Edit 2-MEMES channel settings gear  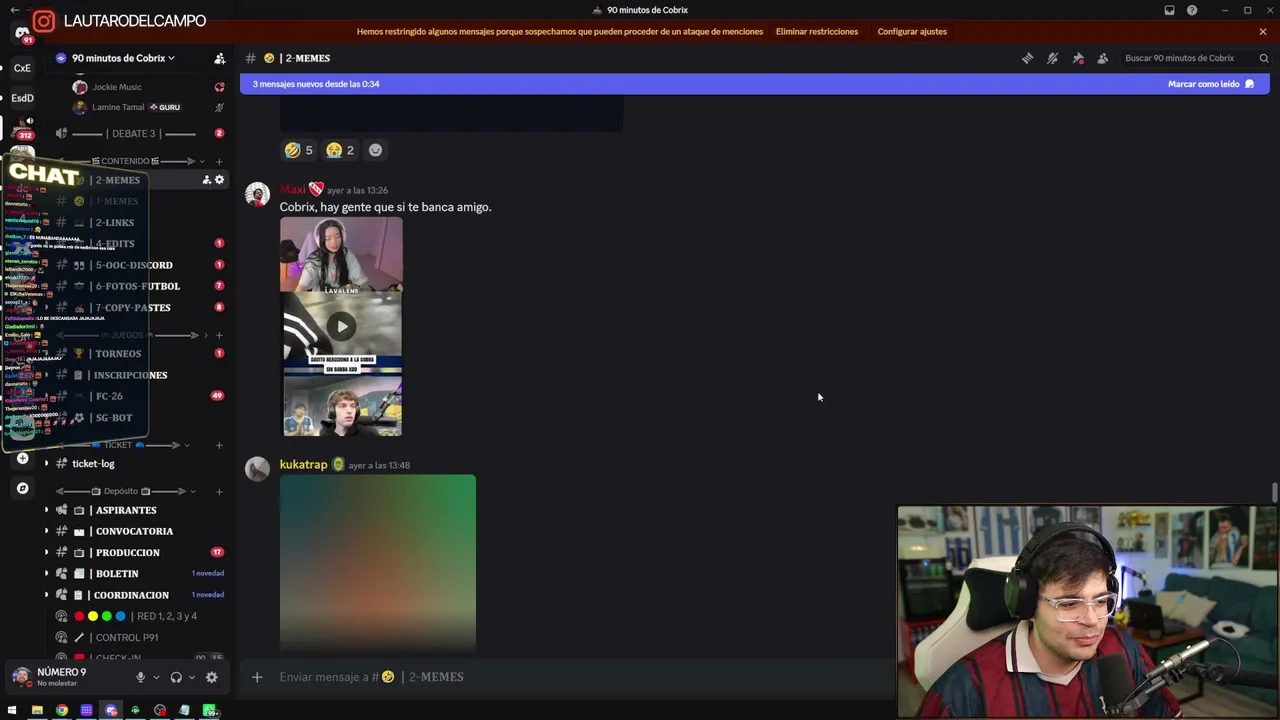(220, 180)
